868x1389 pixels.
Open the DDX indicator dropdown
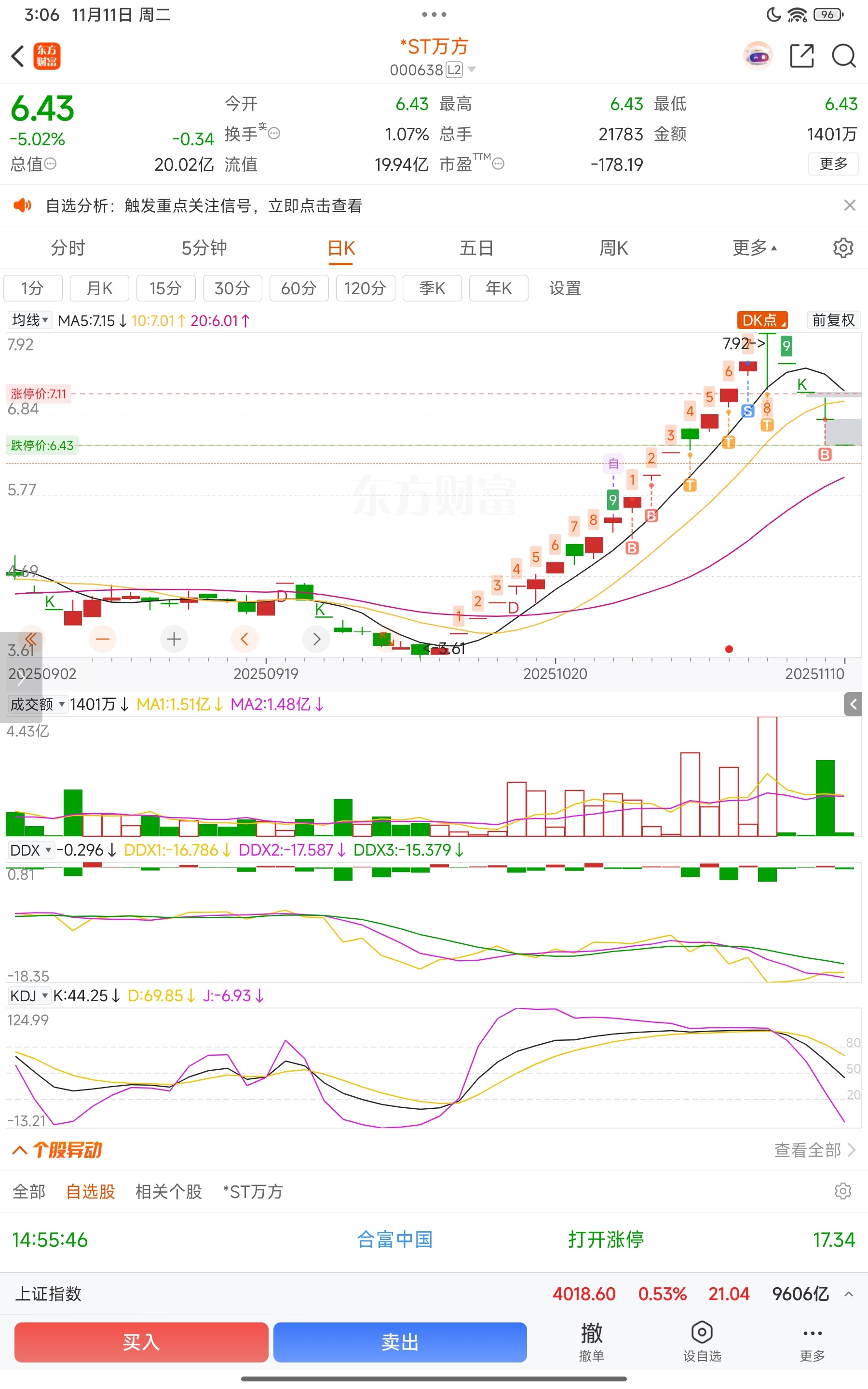point(31,850)
